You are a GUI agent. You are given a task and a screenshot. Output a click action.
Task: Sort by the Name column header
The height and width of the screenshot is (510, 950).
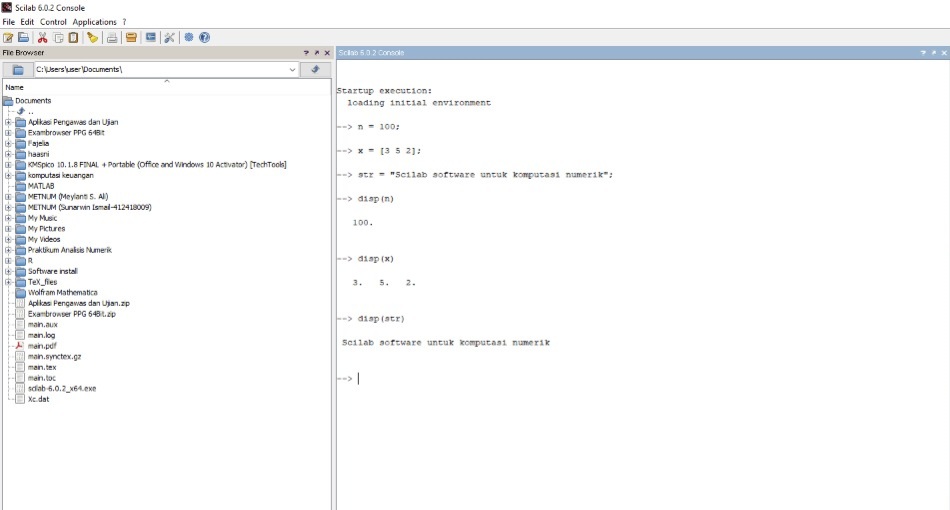point(167,87)
